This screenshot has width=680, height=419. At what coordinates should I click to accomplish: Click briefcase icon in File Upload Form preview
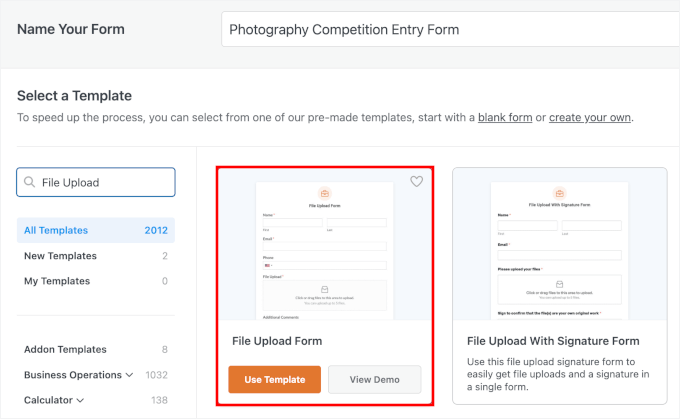coord(324,193)
